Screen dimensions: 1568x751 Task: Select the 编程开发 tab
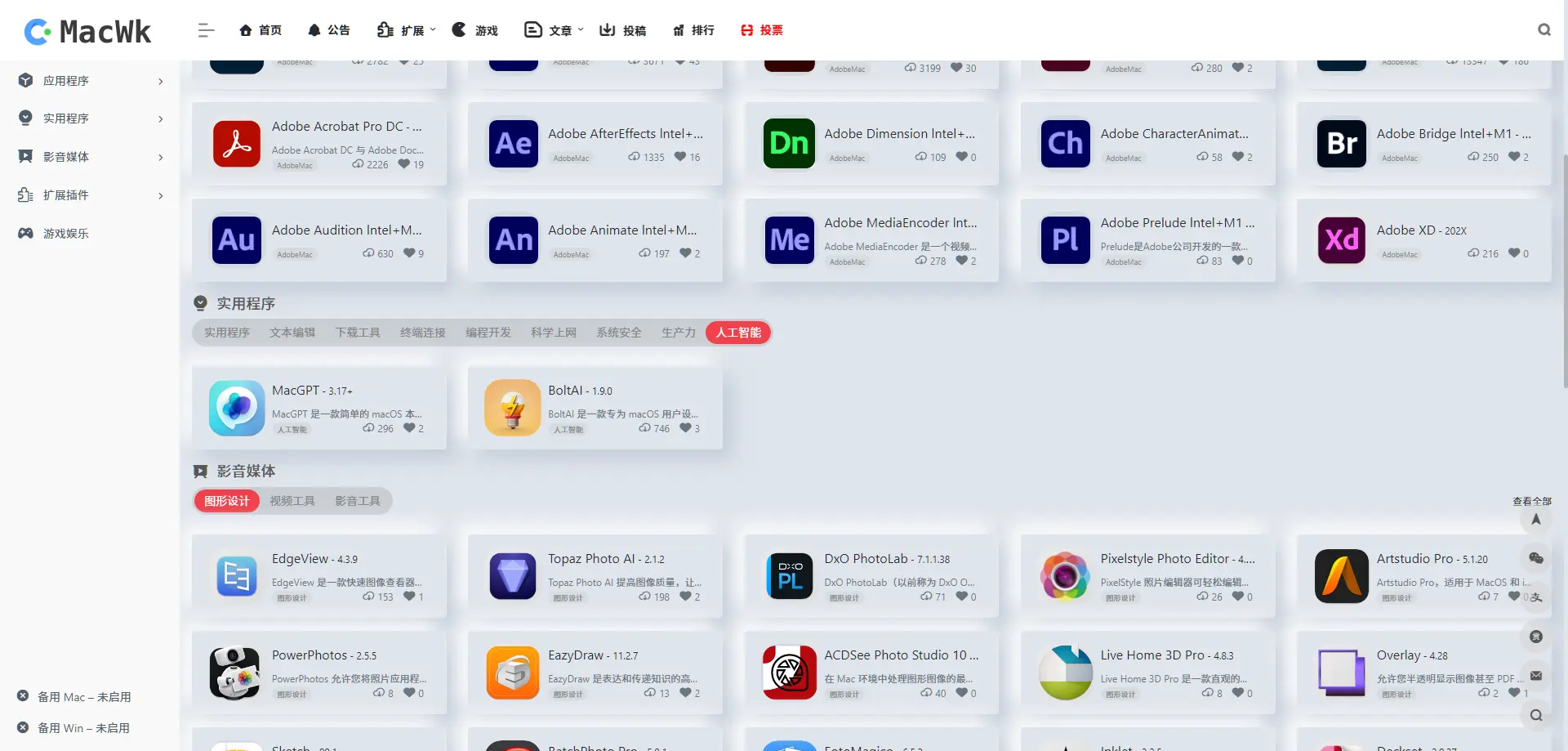tap(488, 333)
